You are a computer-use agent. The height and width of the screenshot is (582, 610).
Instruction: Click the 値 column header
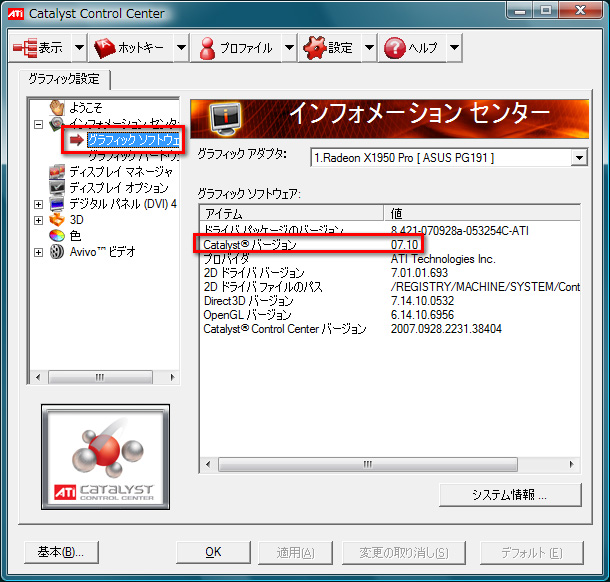(x=482, y=213)
